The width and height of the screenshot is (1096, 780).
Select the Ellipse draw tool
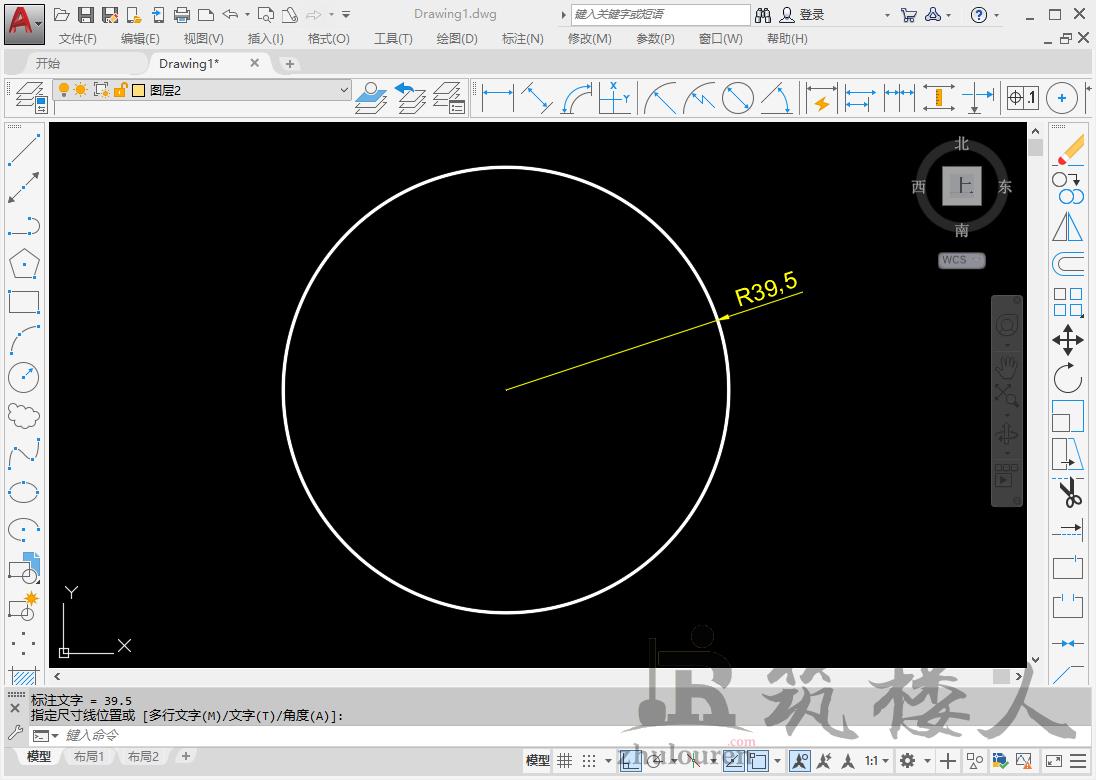point(24,492)
